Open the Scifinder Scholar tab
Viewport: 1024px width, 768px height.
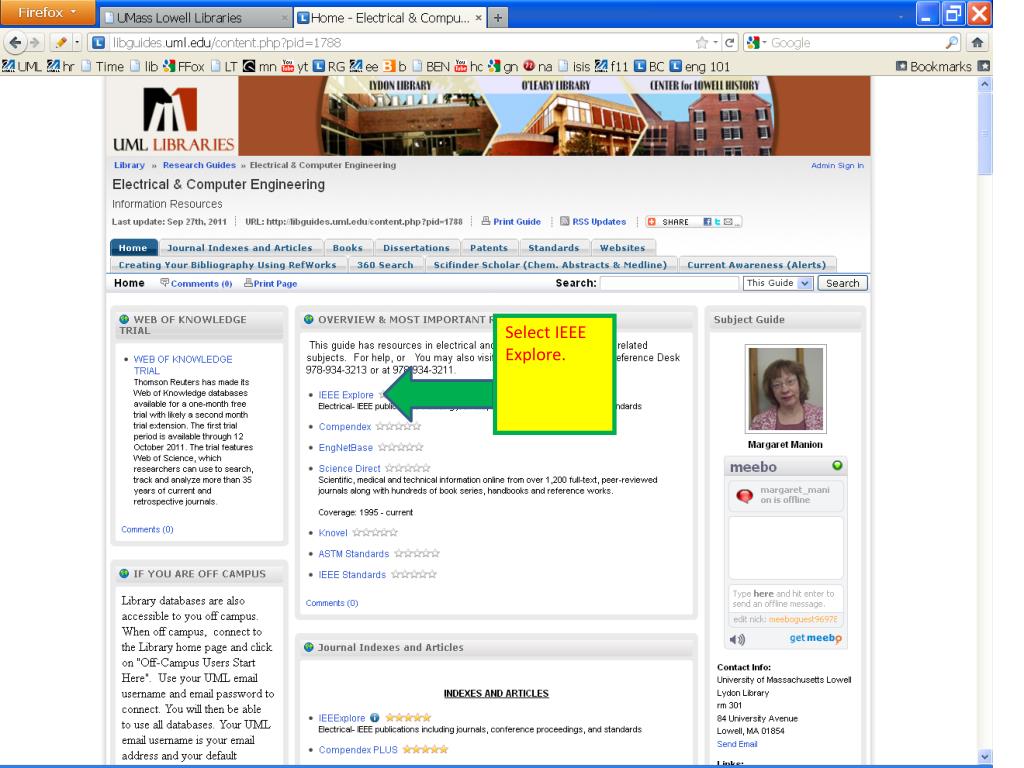pyautogui.click(x=551, y=264)
